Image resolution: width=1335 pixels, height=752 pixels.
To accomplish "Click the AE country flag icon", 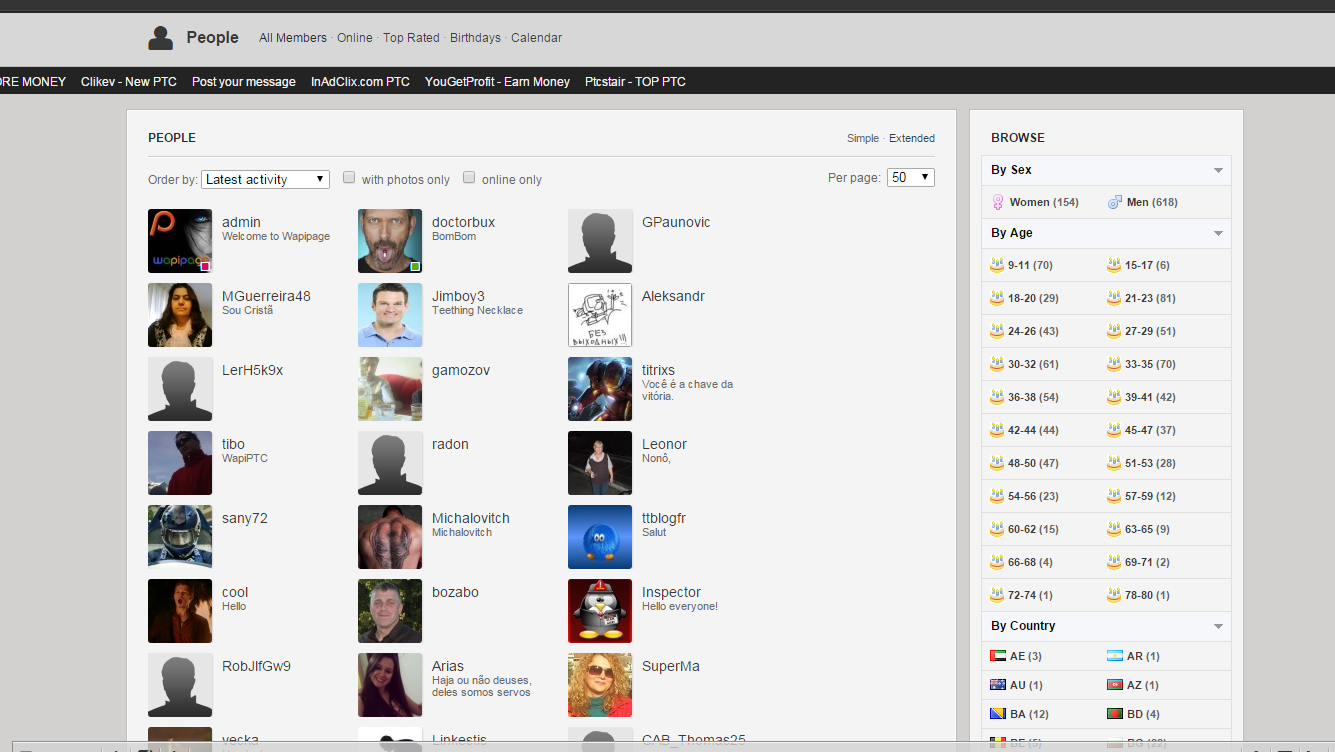I will (997, 656).
